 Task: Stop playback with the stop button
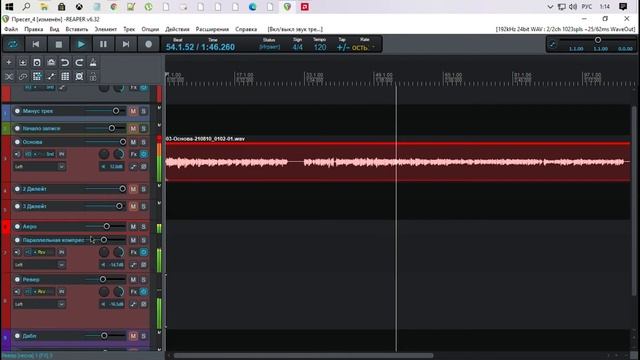tap(59, 44)
